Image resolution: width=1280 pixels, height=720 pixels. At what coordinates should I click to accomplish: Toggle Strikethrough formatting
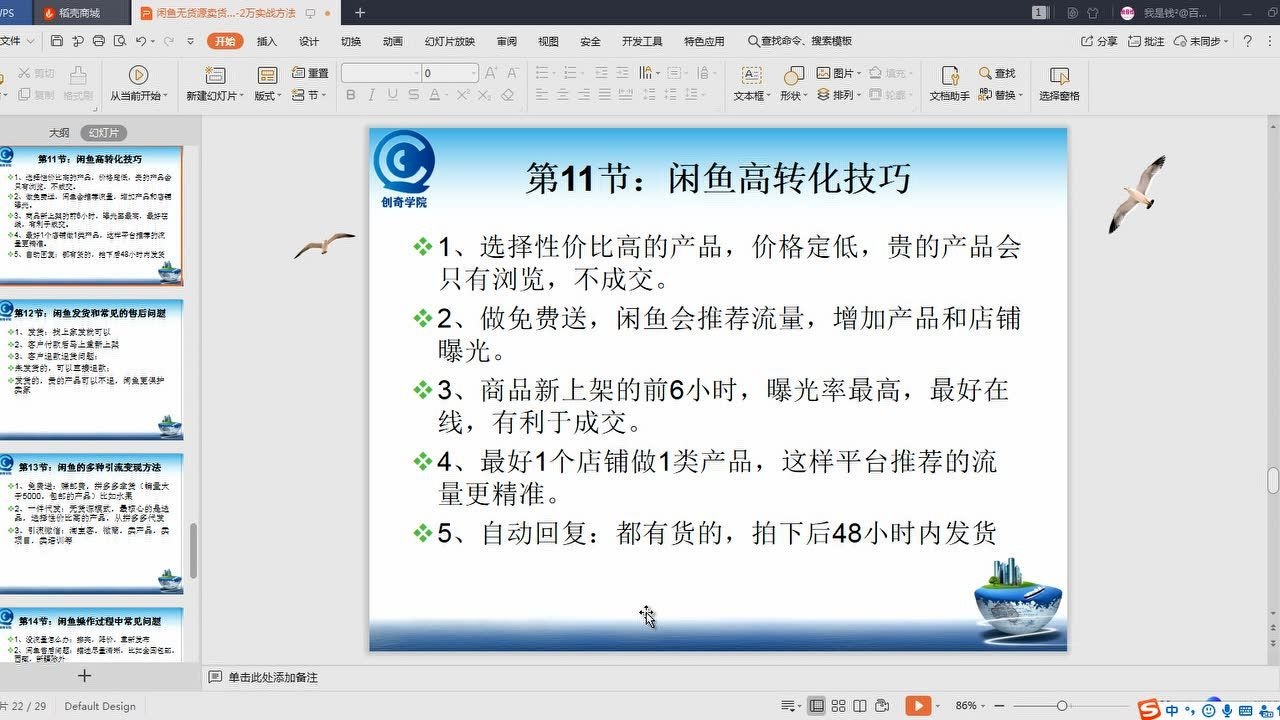coord(413,95)
